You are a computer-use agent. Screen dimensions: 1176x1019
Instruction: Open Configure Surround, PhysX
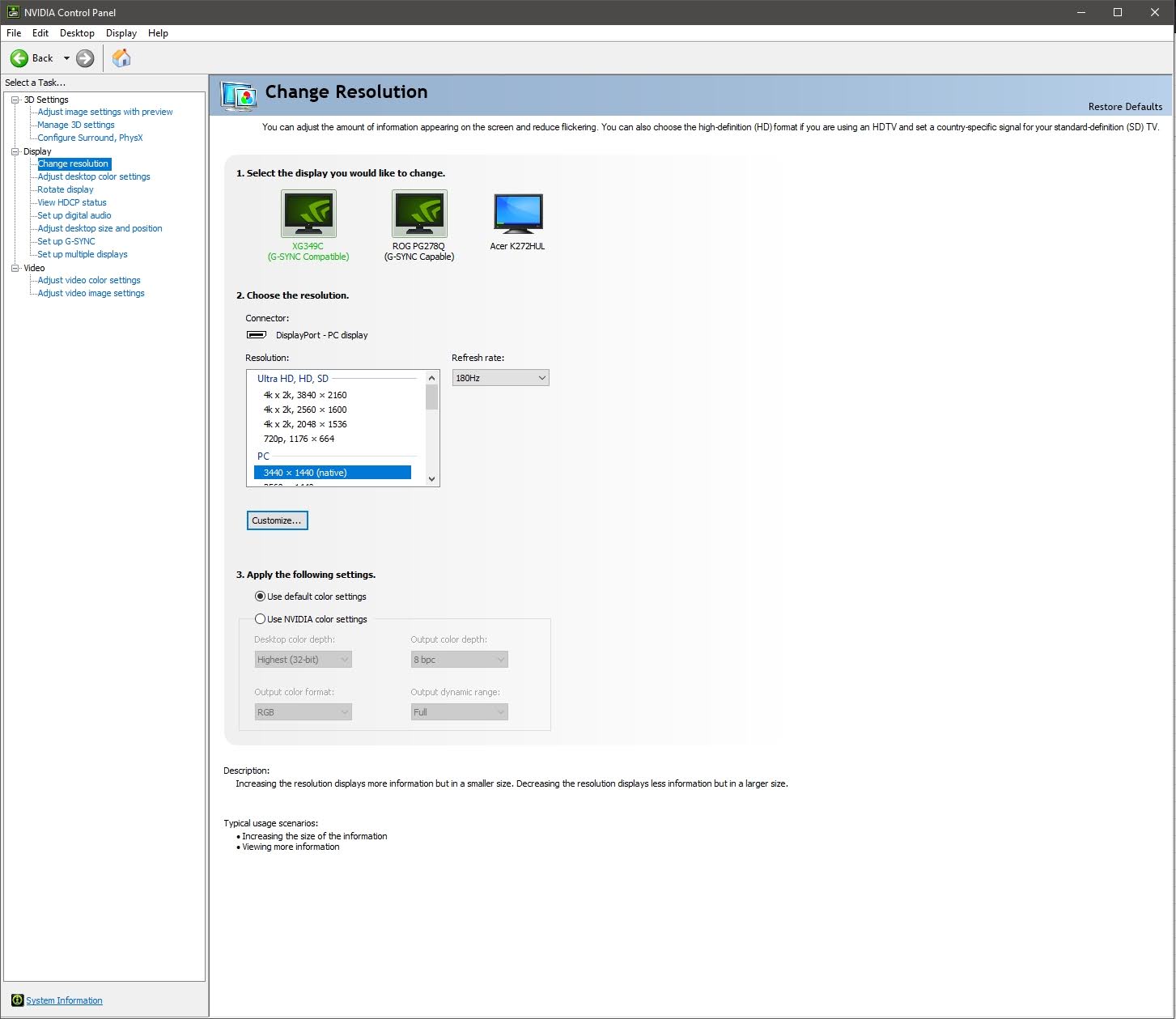click(90, 138)
